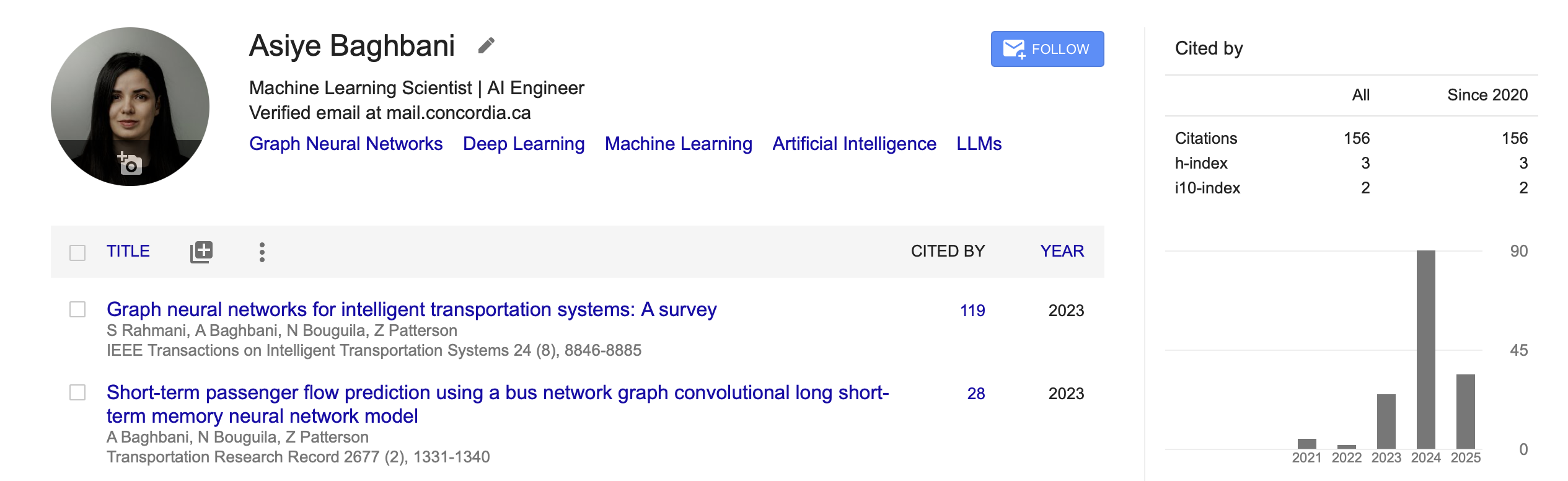Click the Follow button

click(1047, 49)
